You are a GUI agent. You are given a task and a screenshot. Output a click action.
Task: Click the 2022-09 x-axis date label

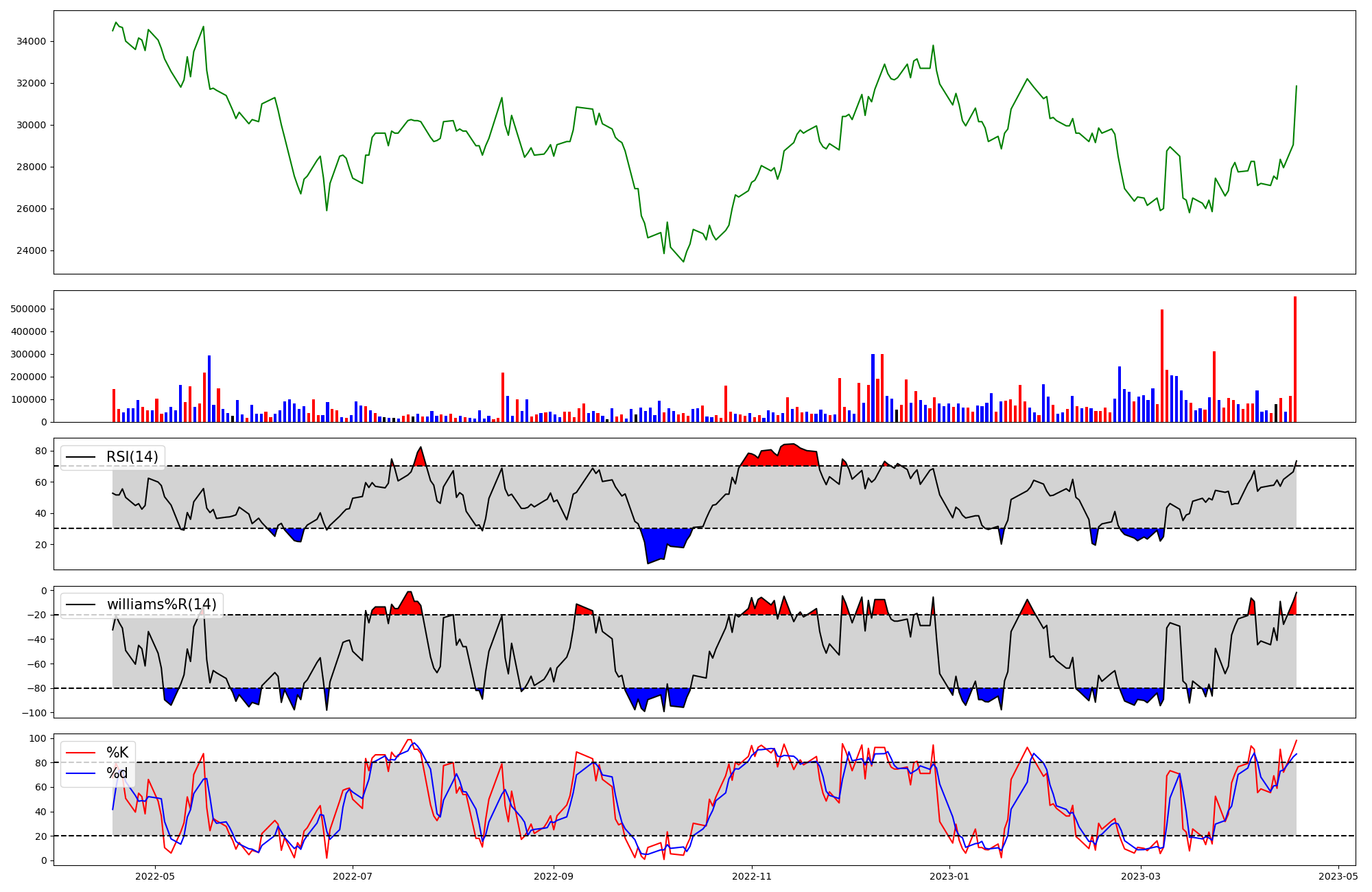click(553, 876)
